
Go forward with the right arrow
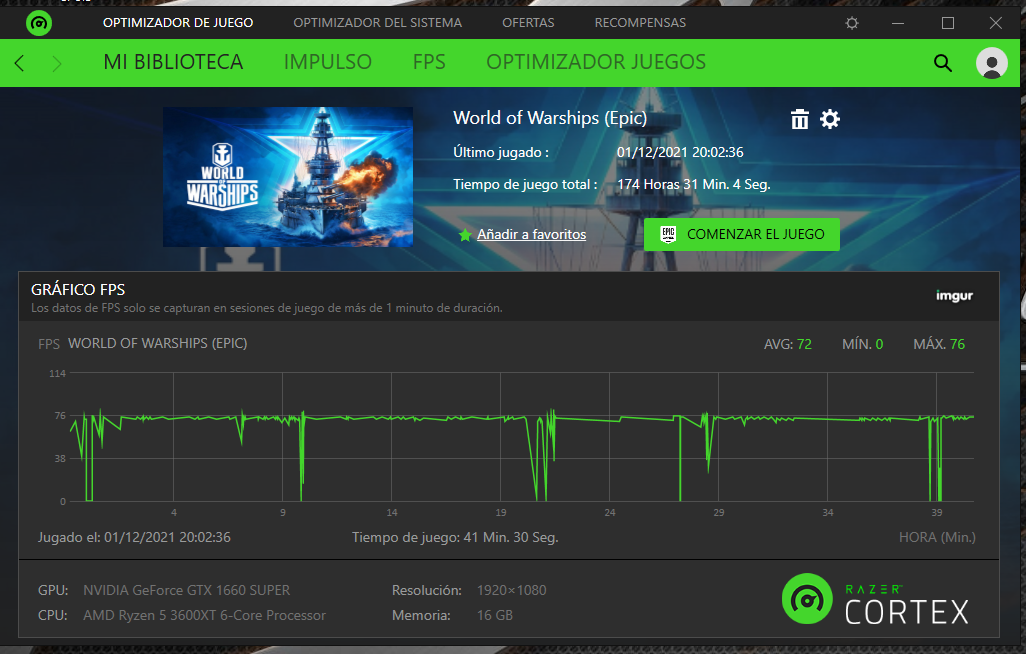click(57, 63)
